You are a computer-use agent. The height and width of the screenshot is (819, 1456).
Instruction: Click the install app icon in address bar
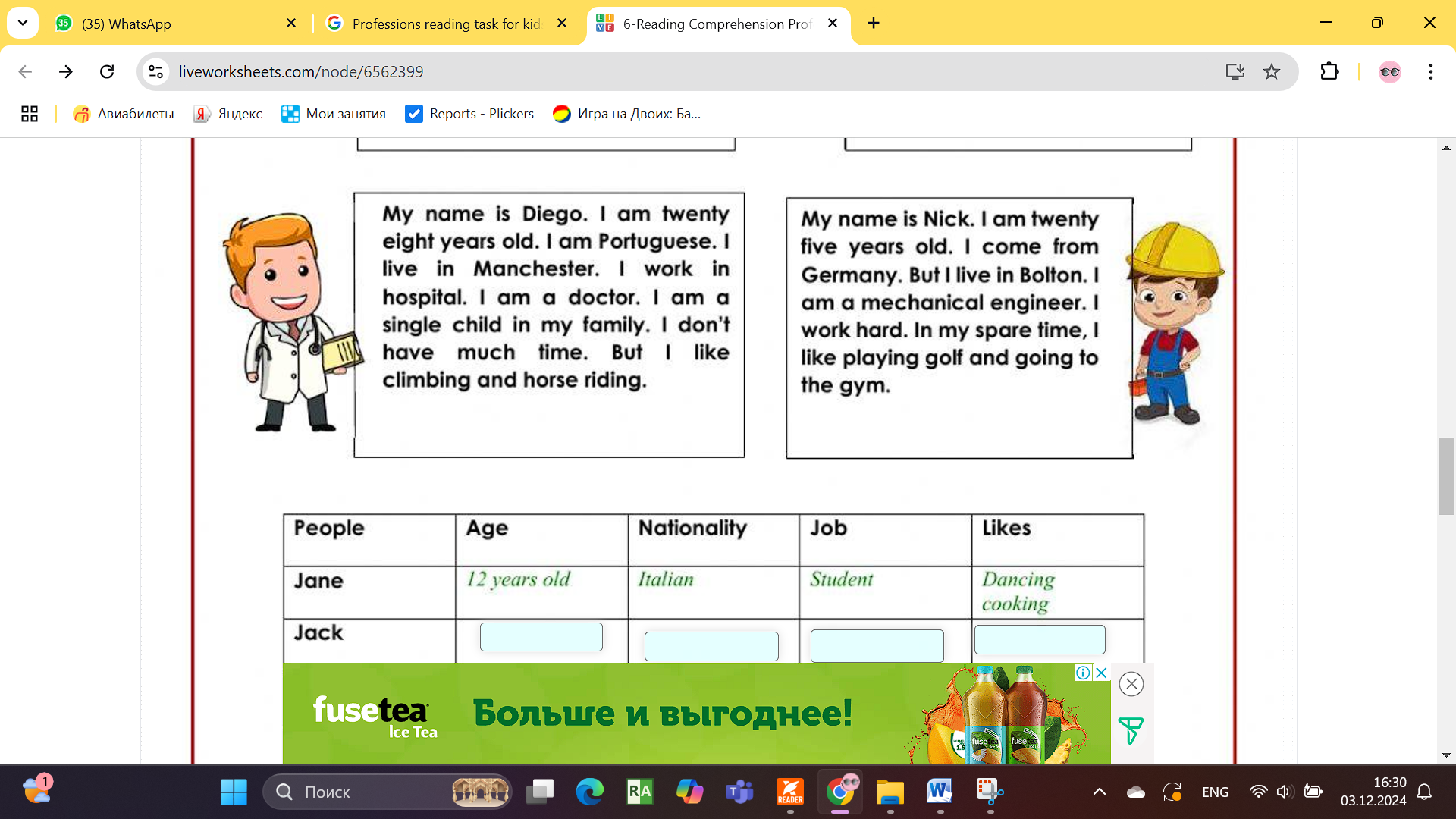click(x=1235, y=71)
